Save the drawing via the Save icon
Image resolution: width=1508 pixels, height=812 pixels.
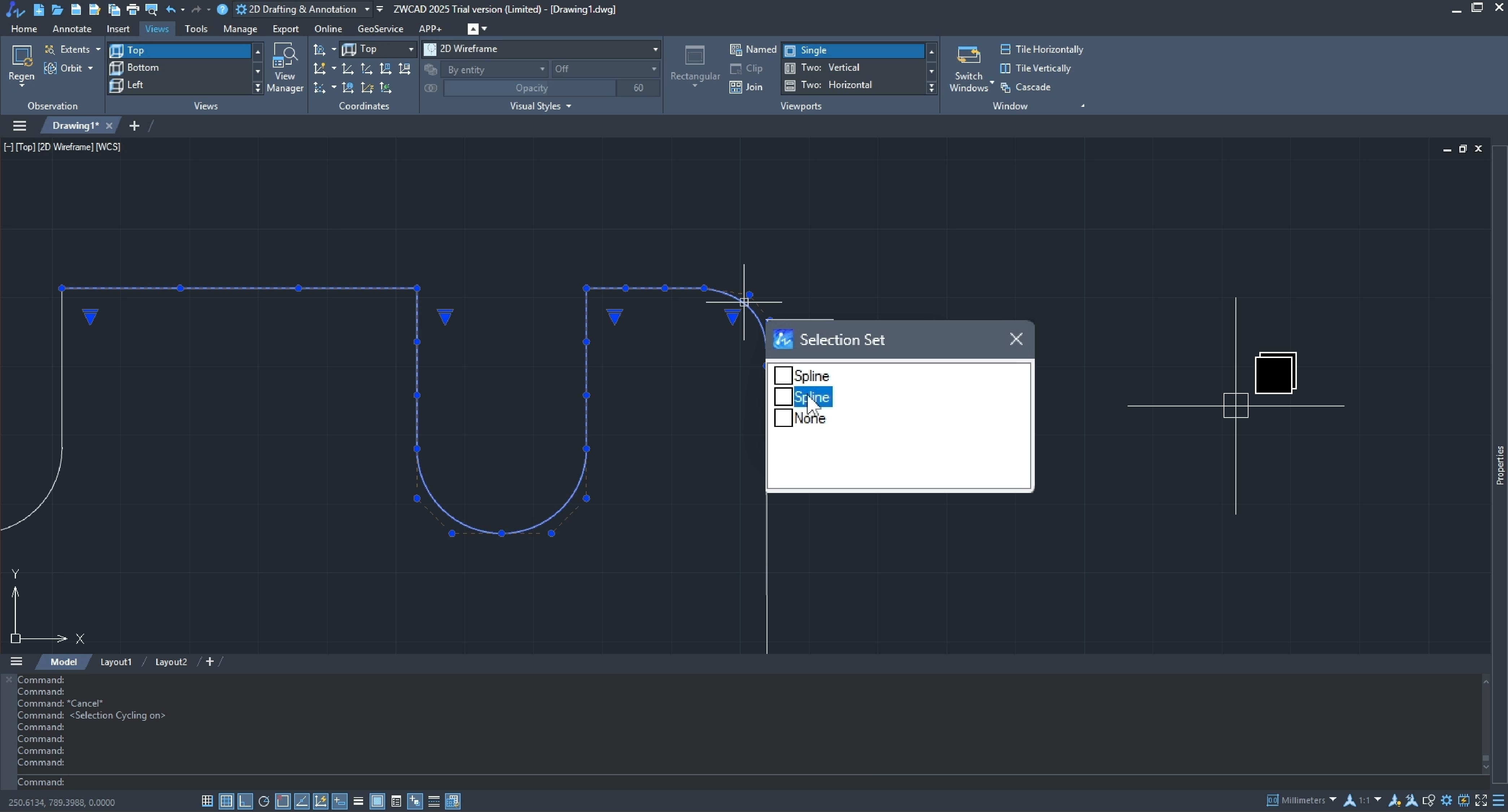click(76, 9)
